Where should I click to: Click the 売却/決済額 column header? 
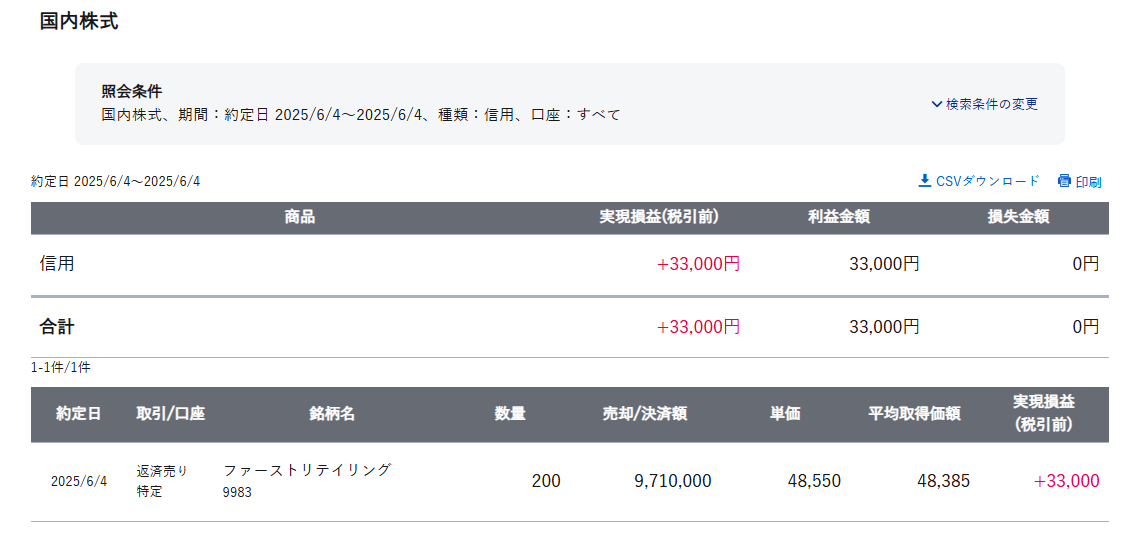click(x=645, y=414)
